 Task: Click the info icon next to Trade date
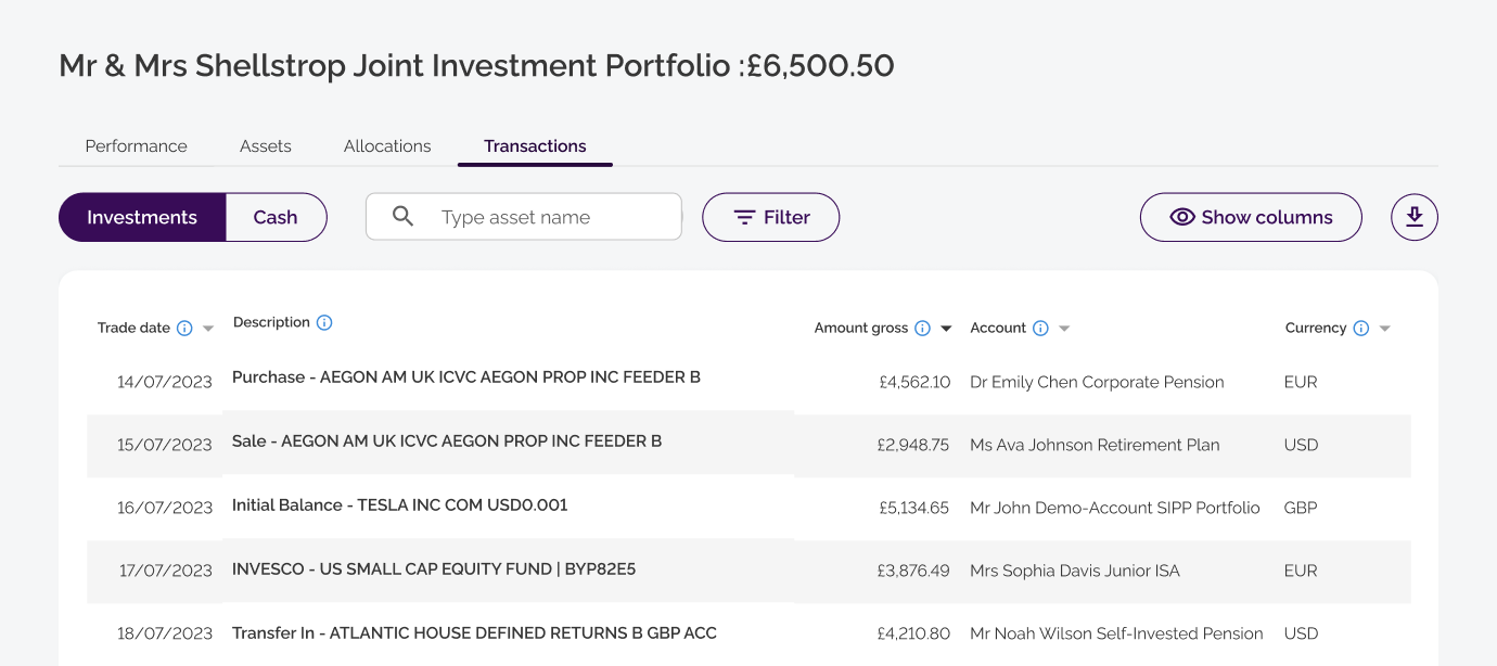184,328
